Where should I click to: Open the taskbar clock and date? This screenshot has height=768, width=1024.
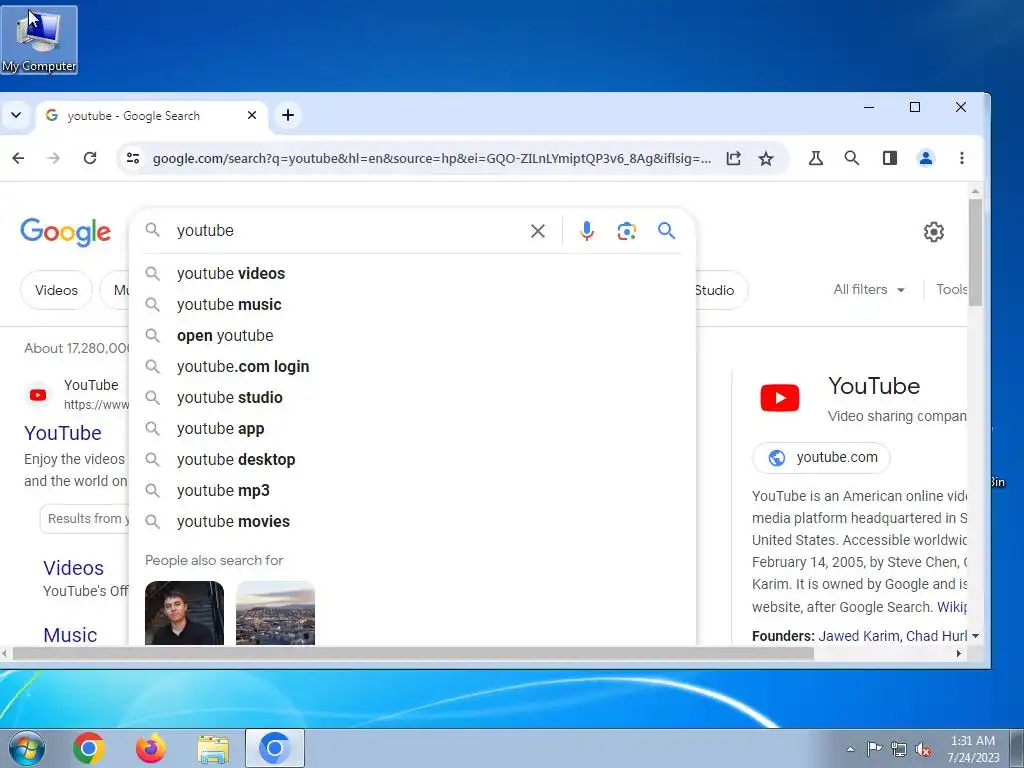973,749
